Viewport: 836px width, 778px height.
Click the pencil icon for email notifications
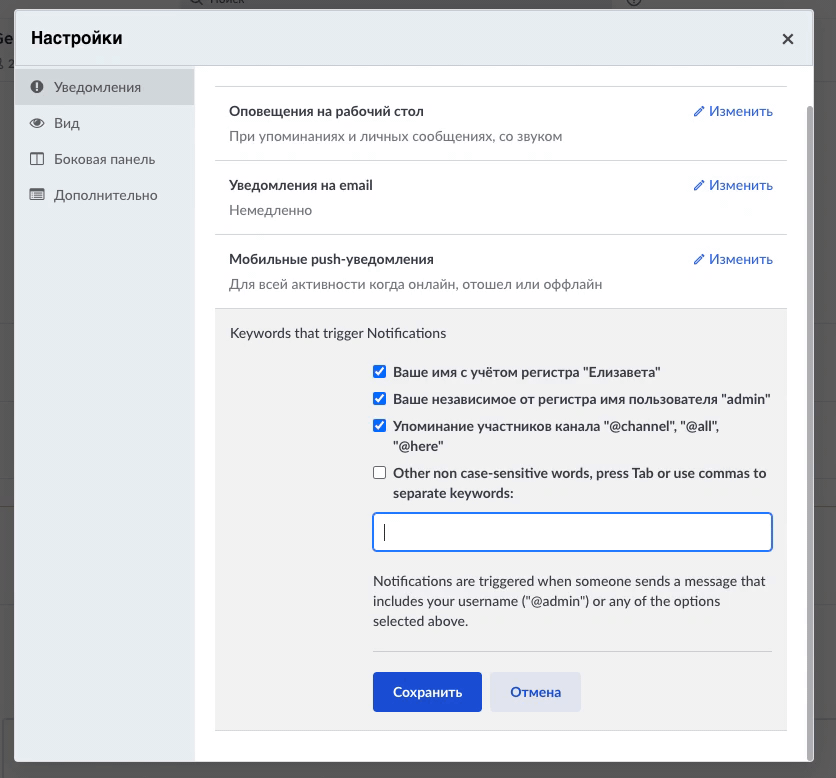tap(699, 185)
